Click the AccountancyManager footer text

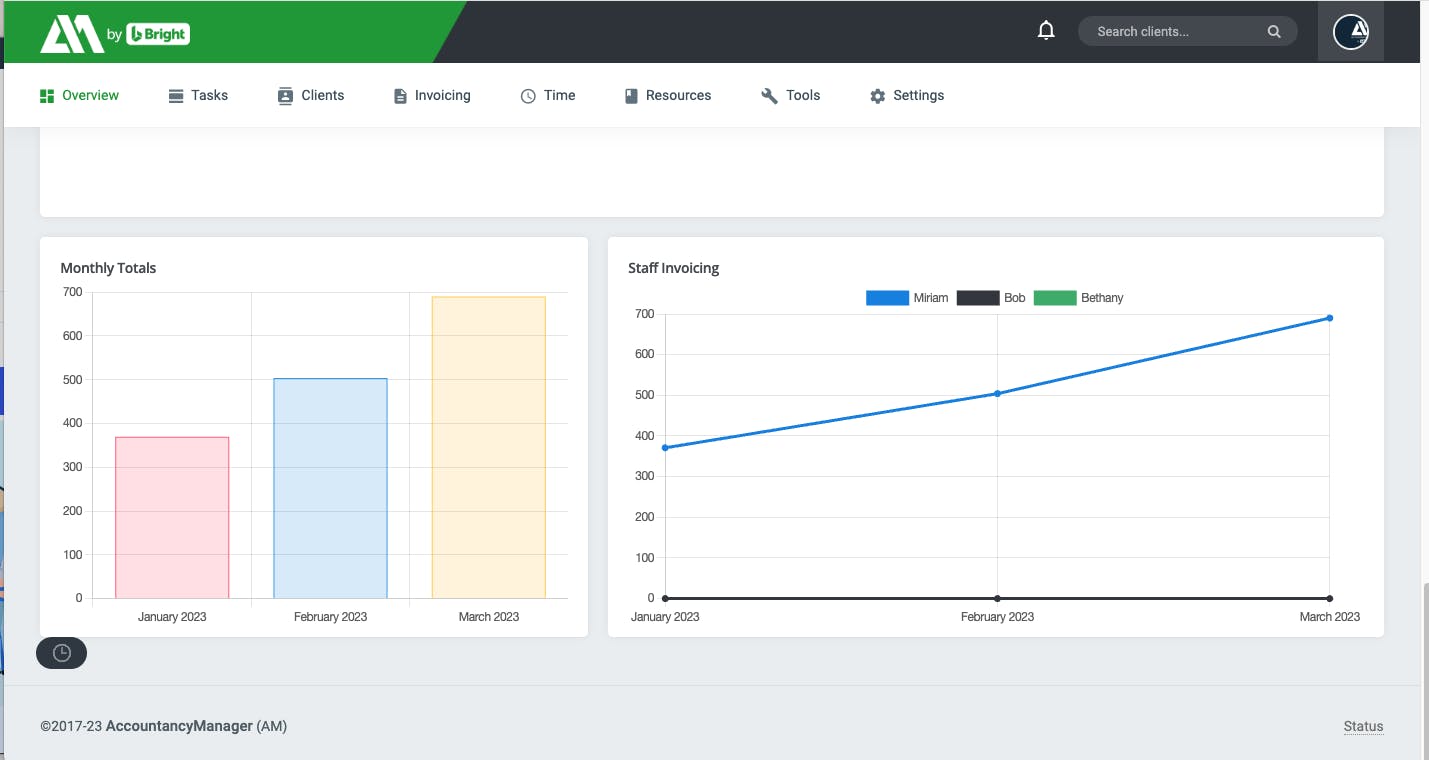(179, 726)
